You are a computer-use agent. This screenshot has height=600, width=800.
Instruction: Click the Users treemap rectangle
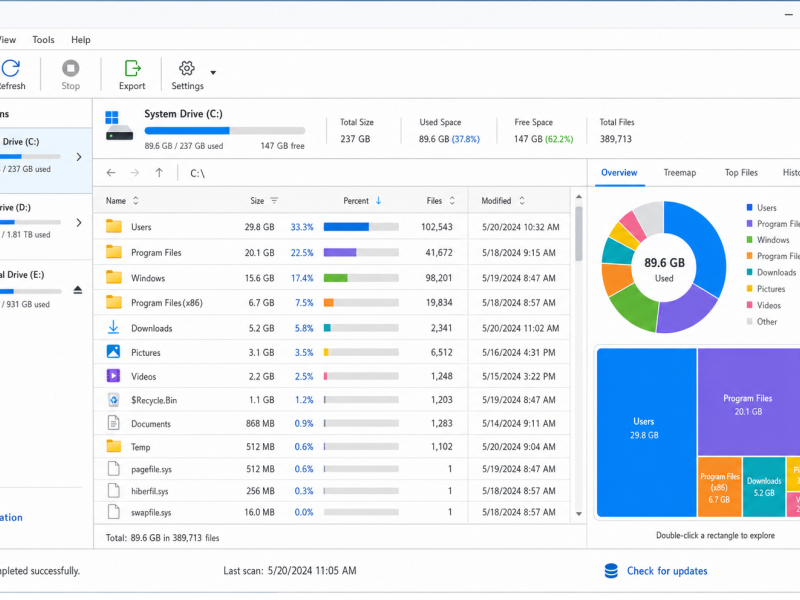pyautogui.click(x=646, y=432)
